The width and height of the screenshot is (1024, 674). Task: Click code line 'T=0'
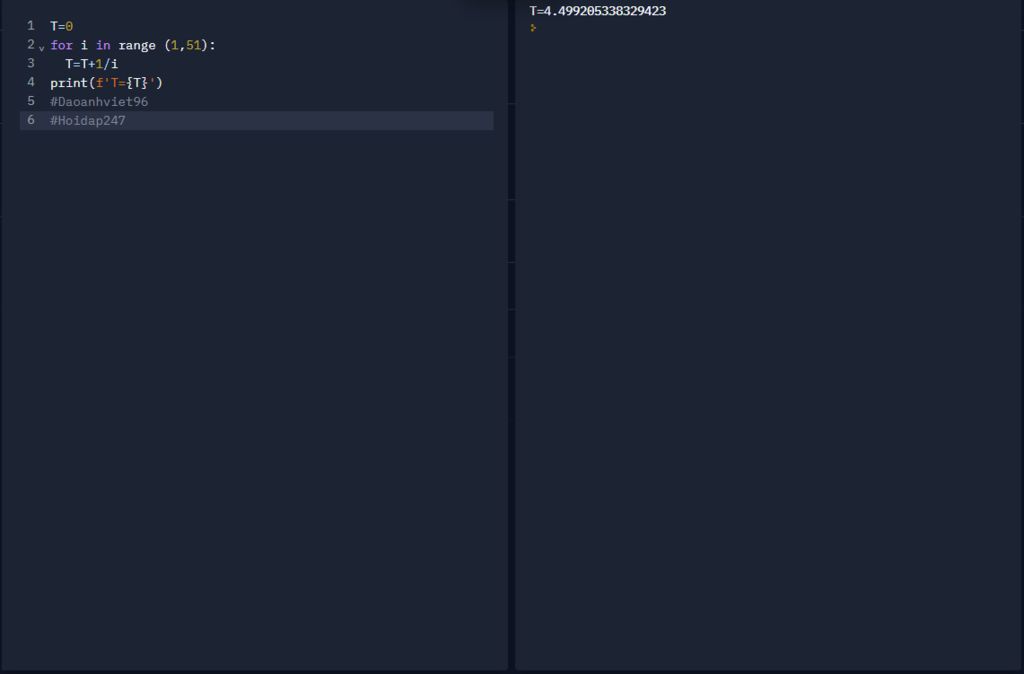[61, 26]
